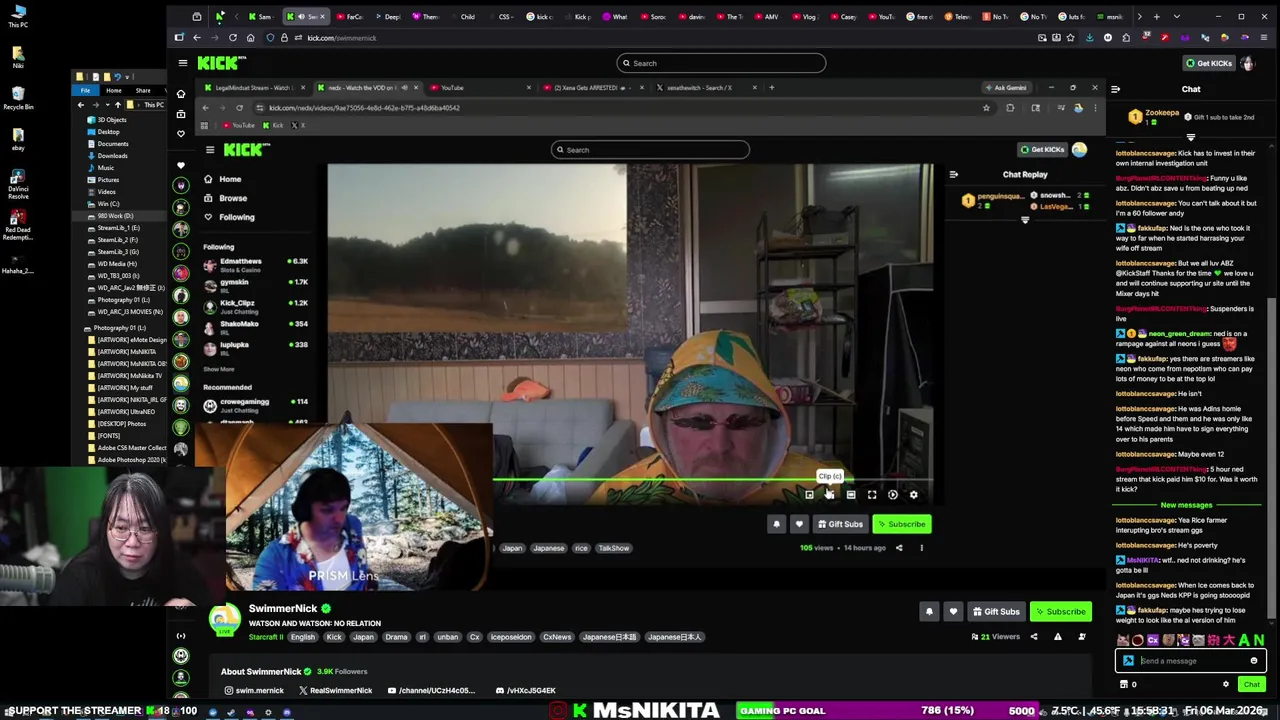Open inner Kick hamburger sidebar menu
The image size is (1280, 720).
tap(210, 150)
